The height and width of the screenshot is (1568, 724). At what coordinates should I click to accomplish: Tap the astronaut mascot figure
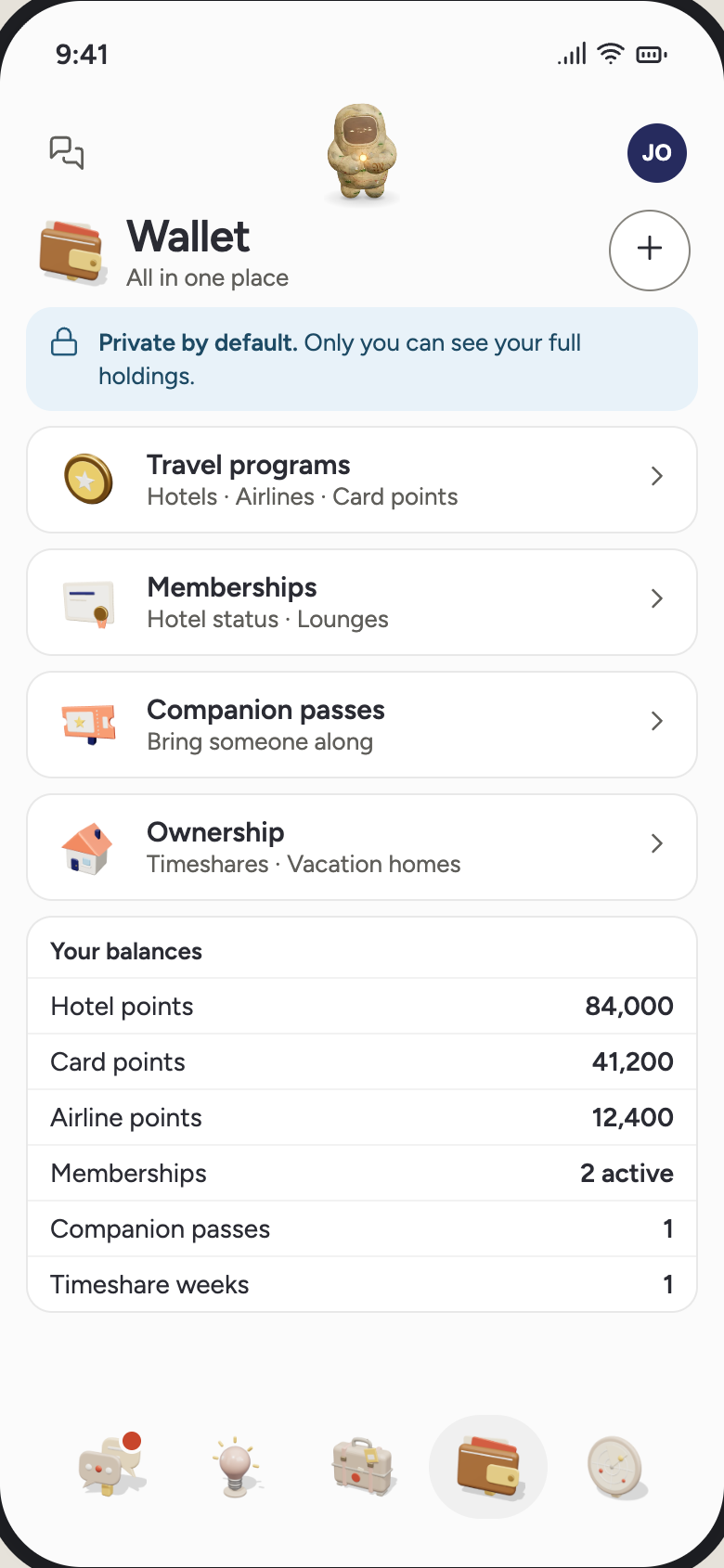pyautogui.click(x=362, y=153)
